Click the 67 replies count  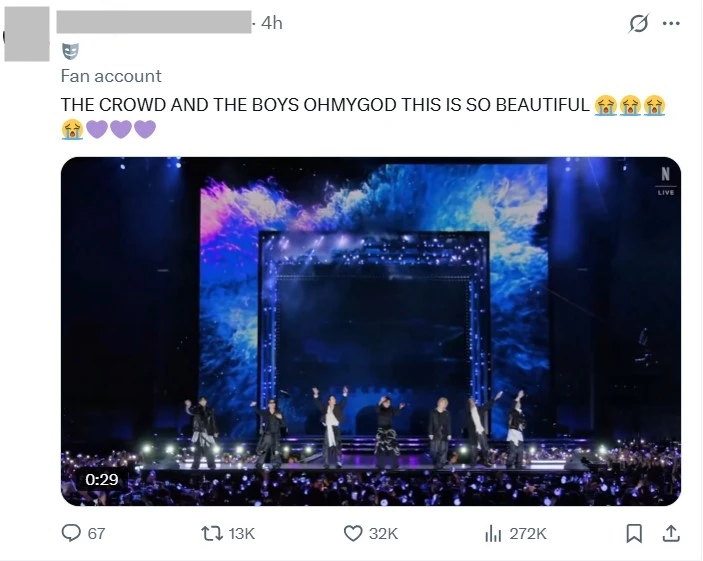[96, 534]
